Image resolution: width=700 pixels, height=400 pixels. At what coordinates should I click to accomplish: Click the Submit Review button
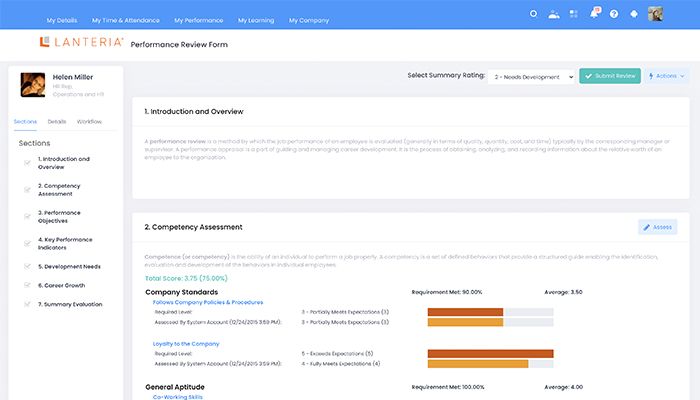[x=609, y=76]
